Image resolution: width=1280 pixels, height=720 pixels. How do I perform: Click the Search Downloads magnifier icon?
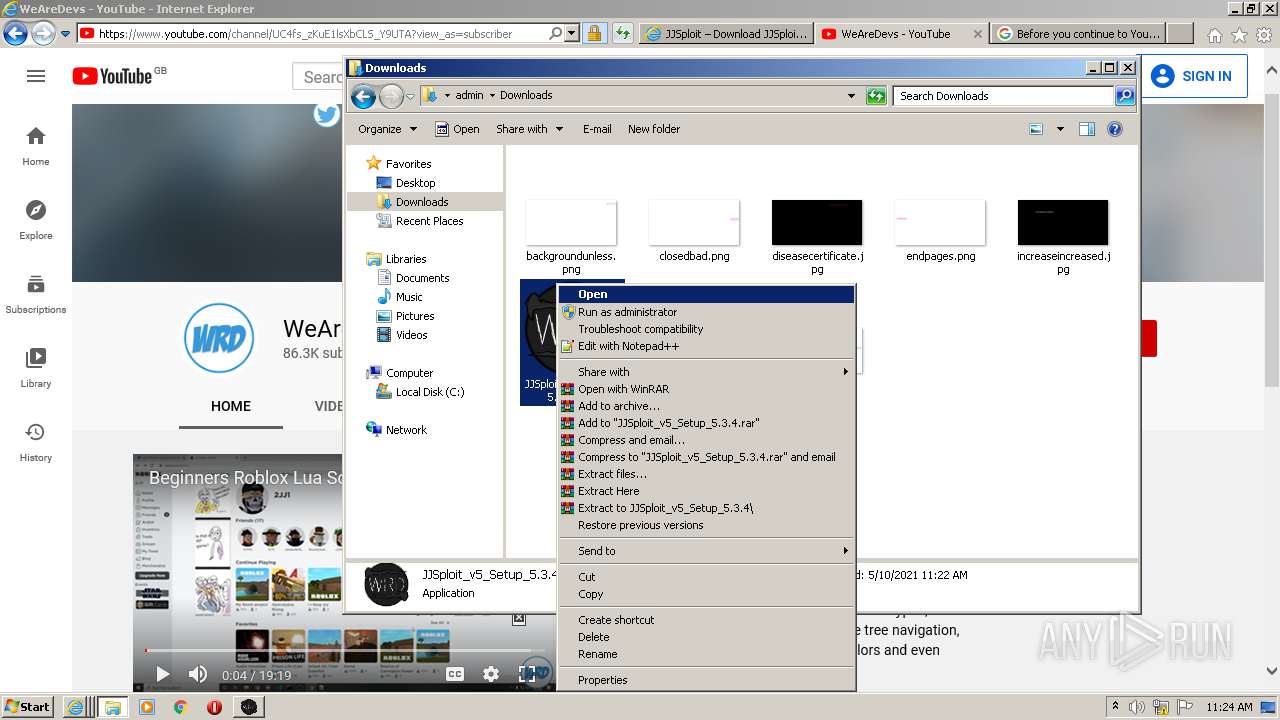point(1125,96)
